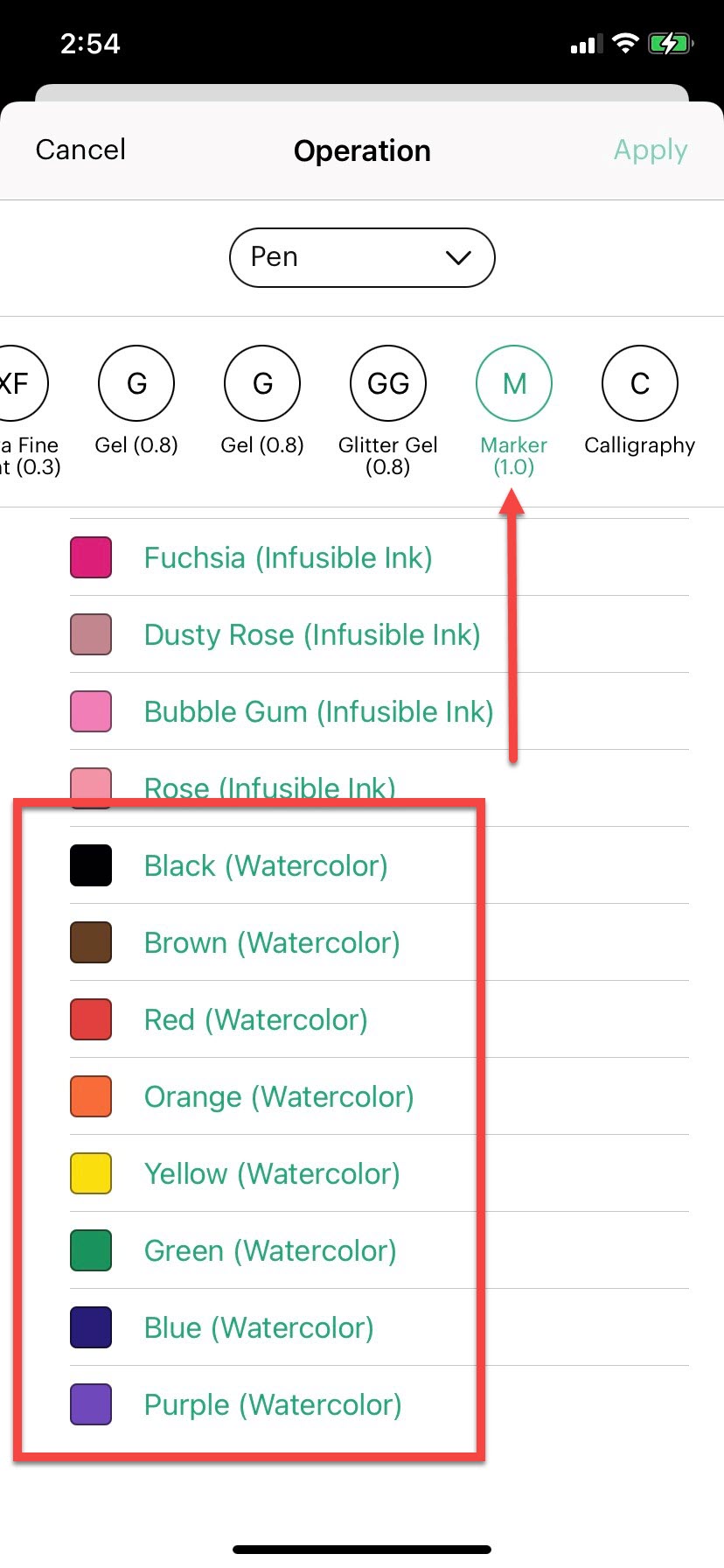Cancel the operation selection
The height and width of the screenshot is (1568, 724).
click(x=80, y=150)
